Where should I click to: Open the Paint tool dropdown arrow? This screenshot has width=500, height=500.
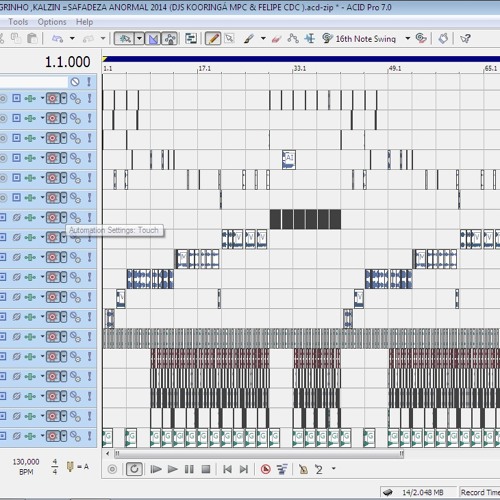[263, 39]
